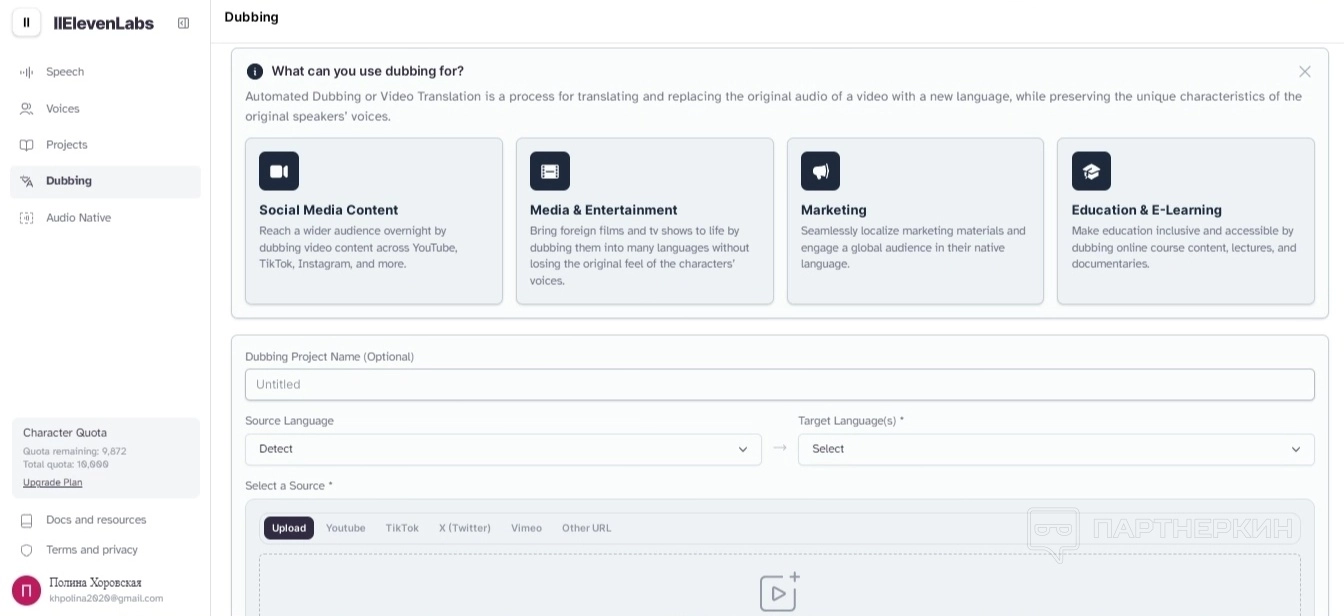Viewport: 1344px width, 616px height.
Task: Switch to the Other URL source tab
Action: (586, 528)
